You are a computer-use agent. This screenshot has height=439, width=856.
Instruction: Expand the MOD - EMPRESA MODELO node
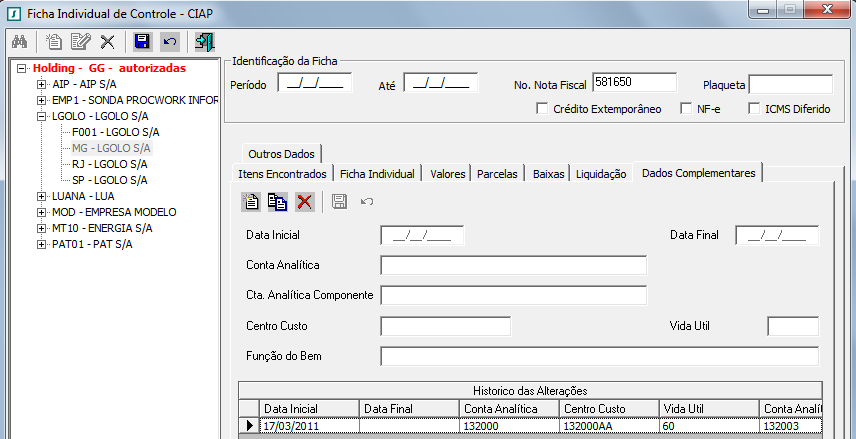click(x=42, y=212)
